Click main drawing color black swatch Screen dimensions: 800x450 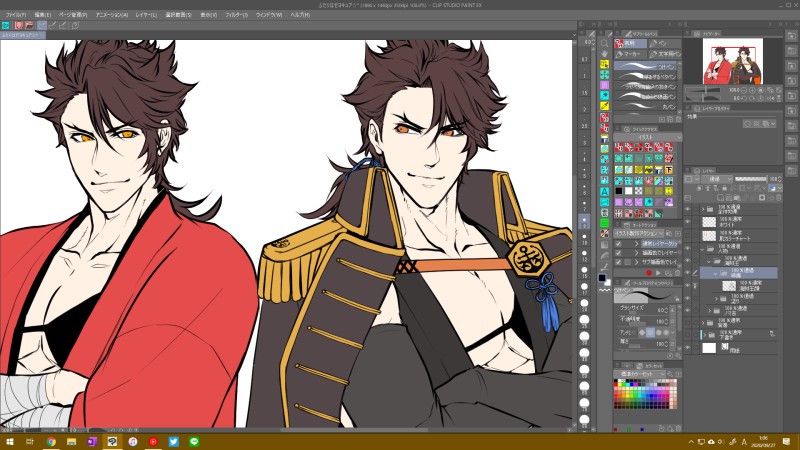coord(602,278)
